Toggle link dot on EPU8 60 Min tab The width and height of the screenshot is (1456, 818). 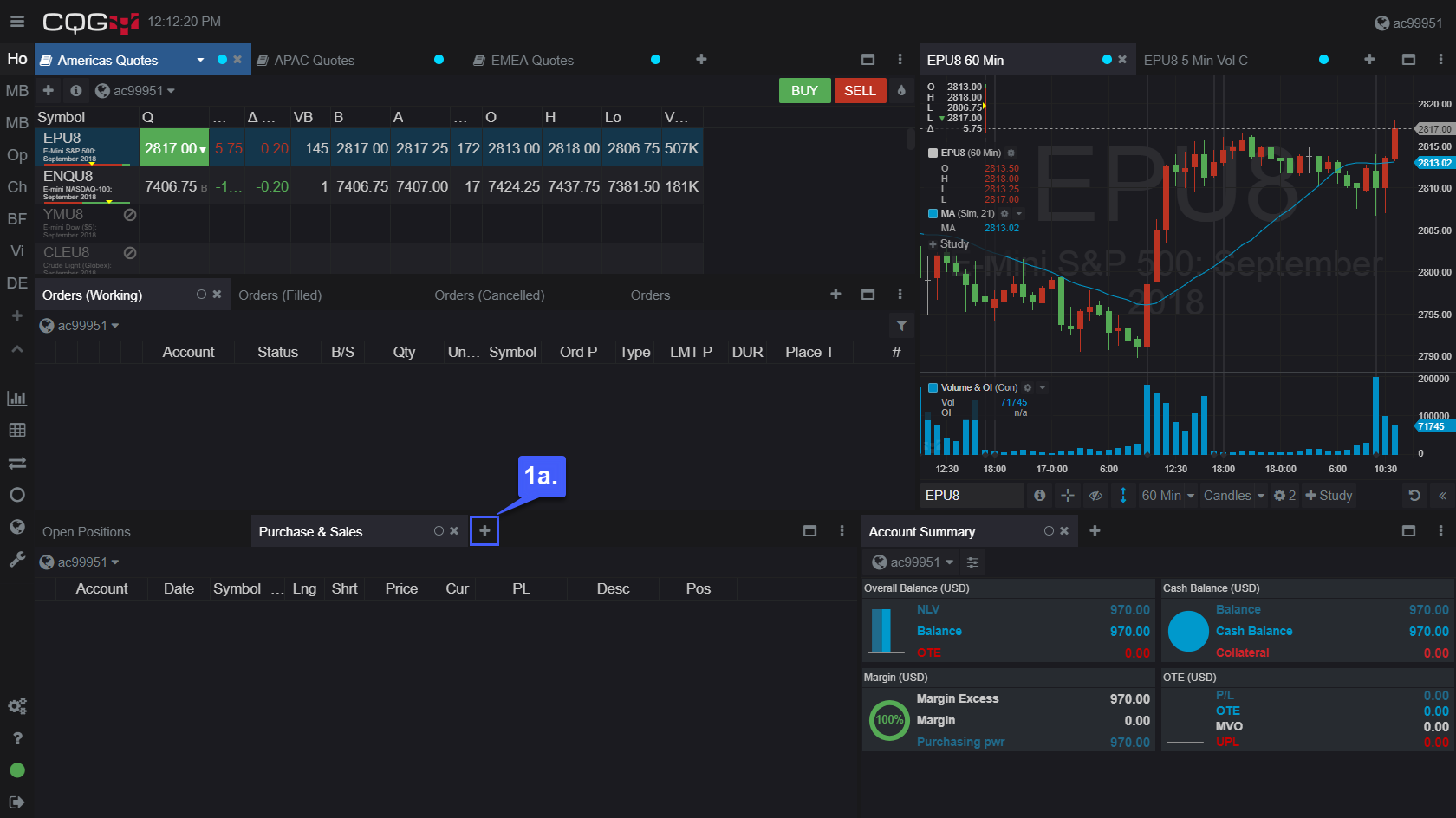click(x=1107, y=59)
